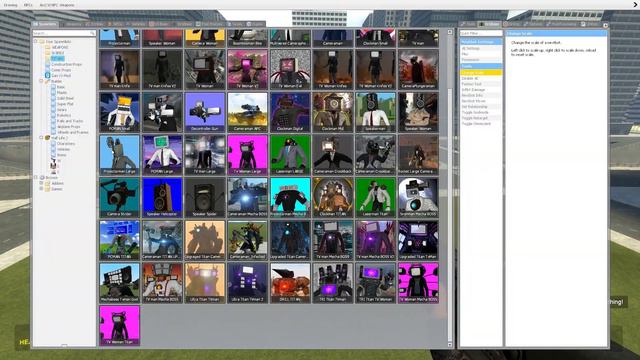Select the NextBot Mover tool
640x360 pixels.
(x=481, y=101)
